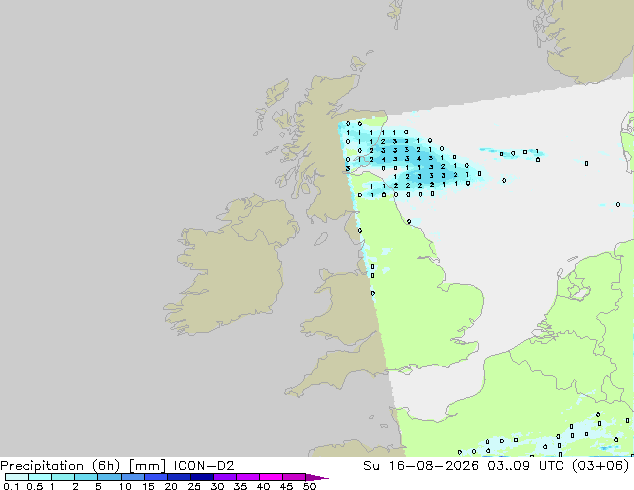Click the legend swatch between 15 and 20
This screenshot has width=634, height=490.
155,477
